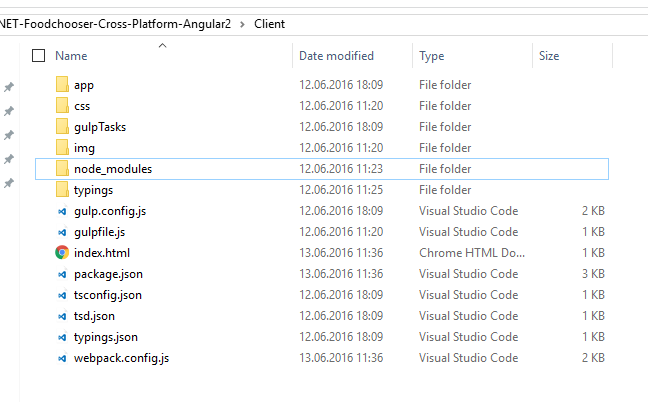
Task: Open the breadcrumb chevron before Client
Action: [243, 24]
